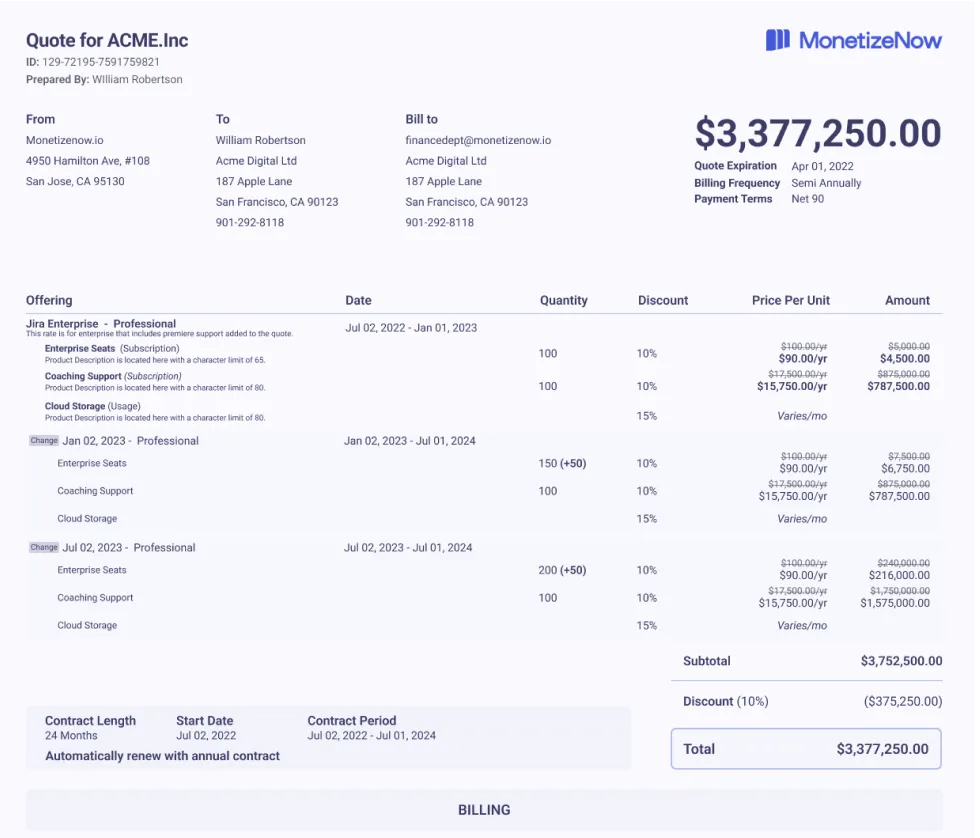Click Contract Period 'Jul 02, 2022 - Jul 01, 2024'
Screen dimensions: 980x838
click(371, 736)
